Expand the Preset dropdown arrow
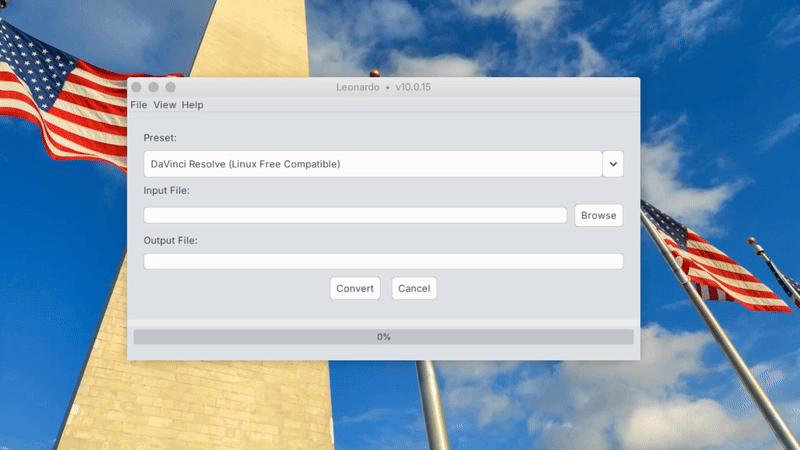Image resolution: width=800 pixels, height=450 pixels. pos(613,164)
